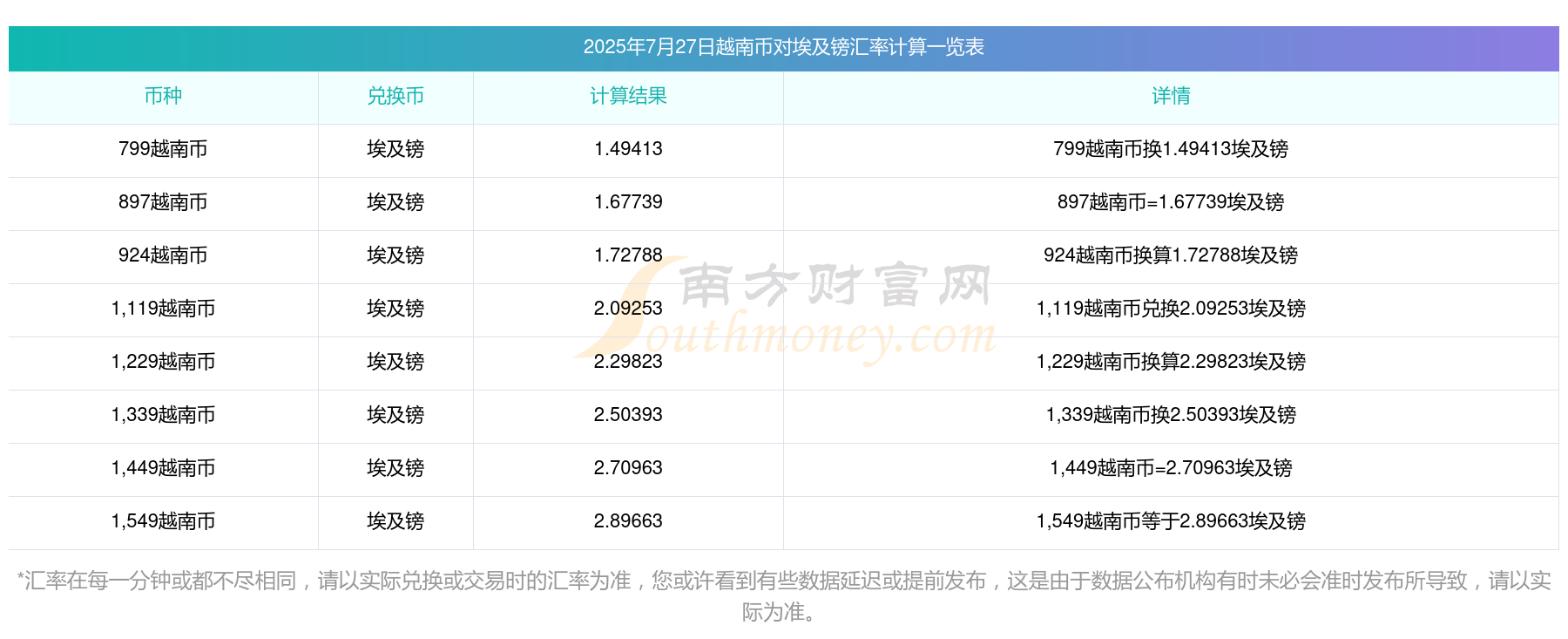Click detail 1,119越南币兑换2.09253埃及镑
This screenshot has width=1568, height=639.
(1171, 309)
